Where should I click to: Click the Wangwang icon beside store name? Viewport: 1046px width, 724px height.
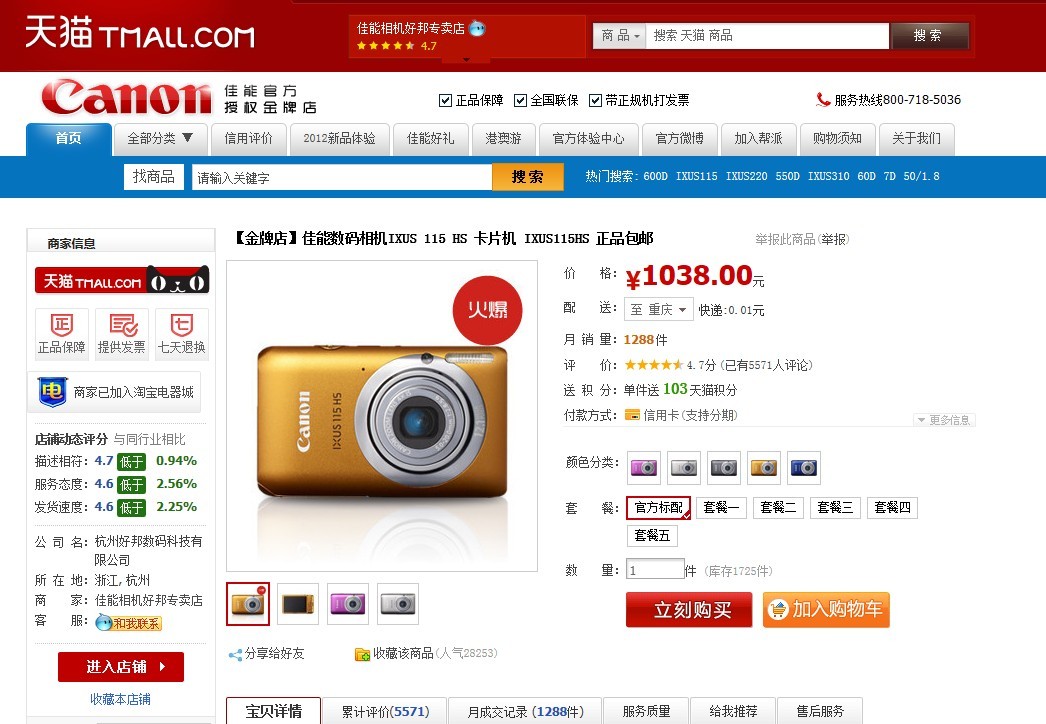(x=477, y=29)
